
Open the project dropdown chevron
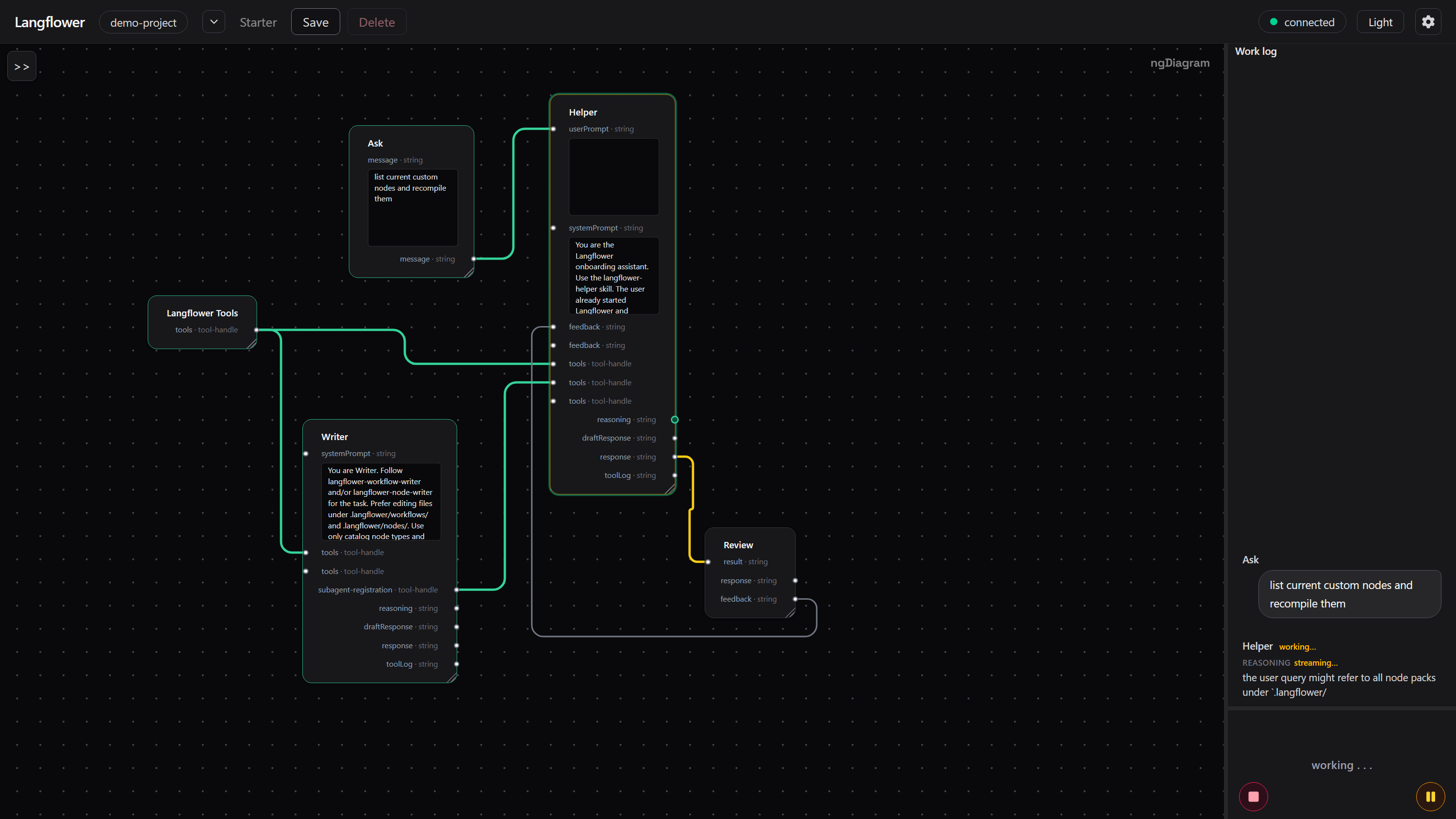214,22
